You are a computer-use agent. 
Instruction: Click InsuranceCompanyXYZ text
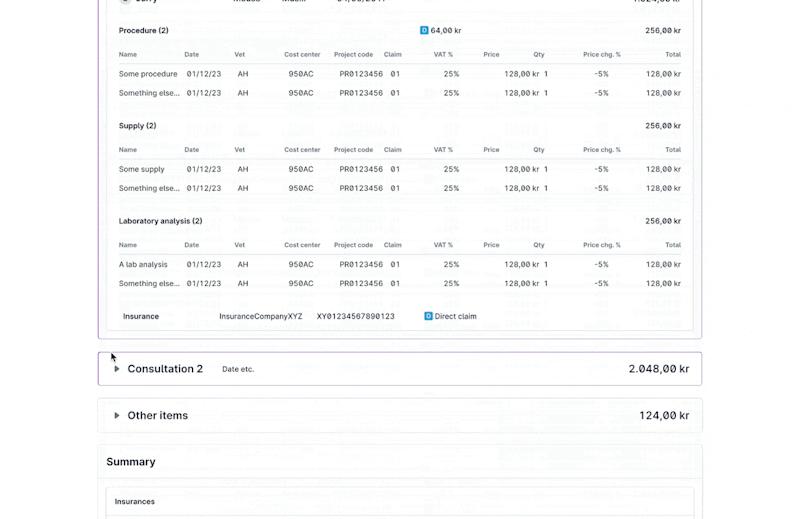point(261,316)
